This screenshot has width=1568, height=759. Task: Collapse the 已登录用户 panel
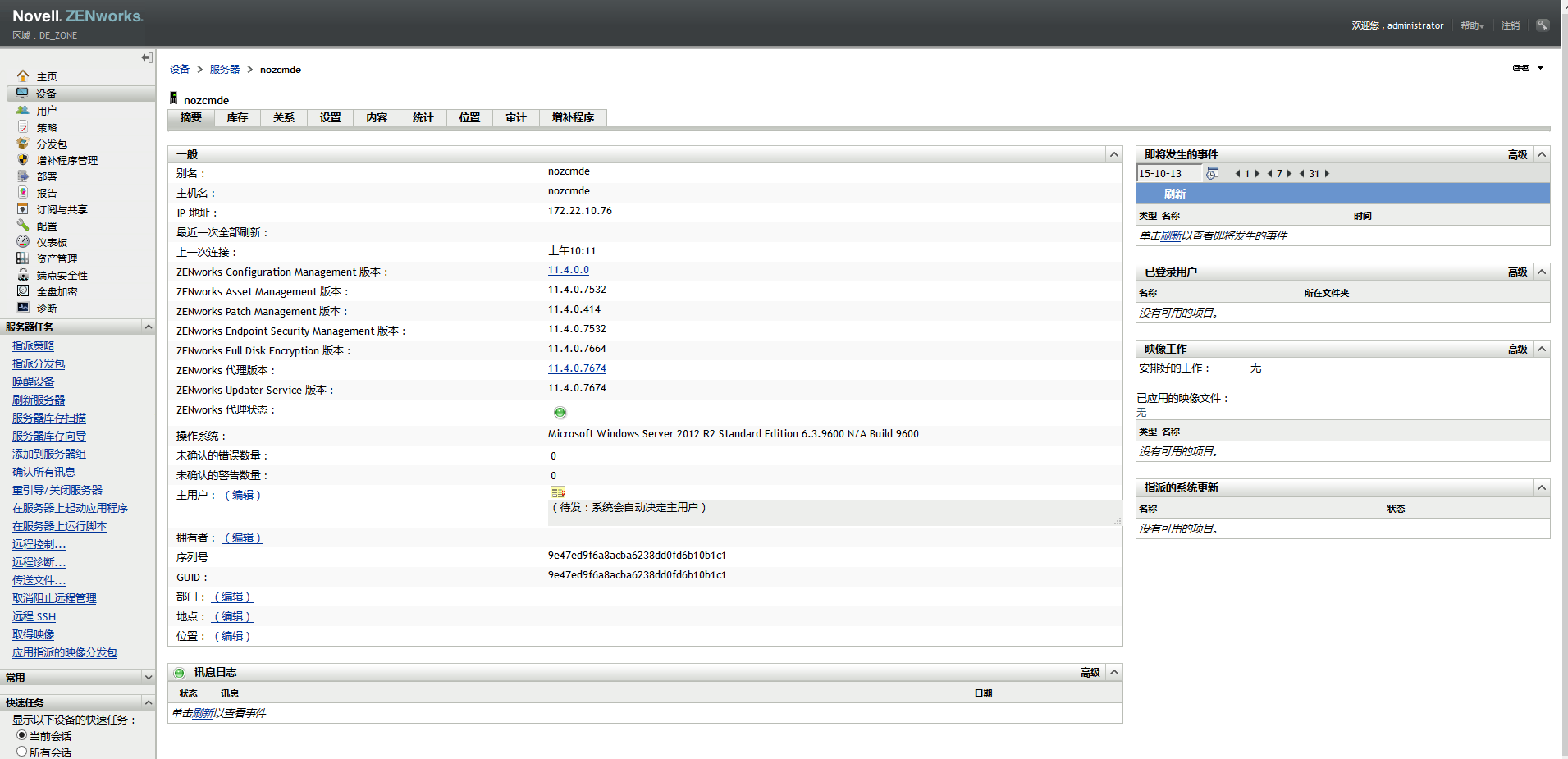1542,272
